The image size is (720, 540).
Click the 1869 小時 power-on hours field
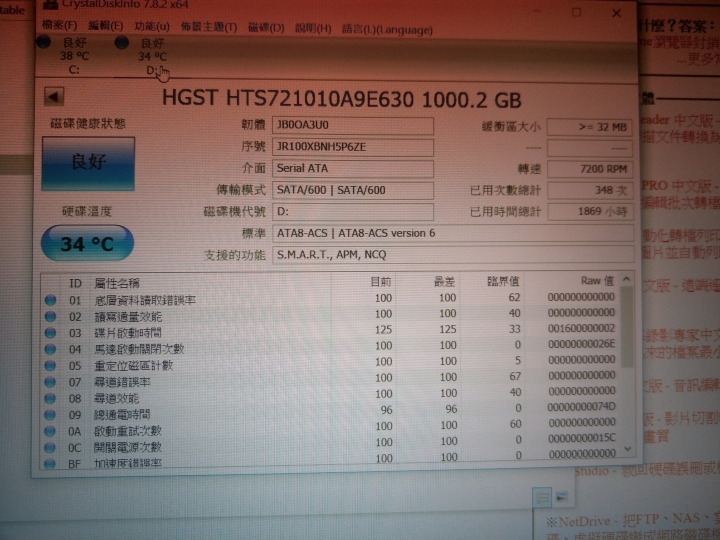pos(590,212)
